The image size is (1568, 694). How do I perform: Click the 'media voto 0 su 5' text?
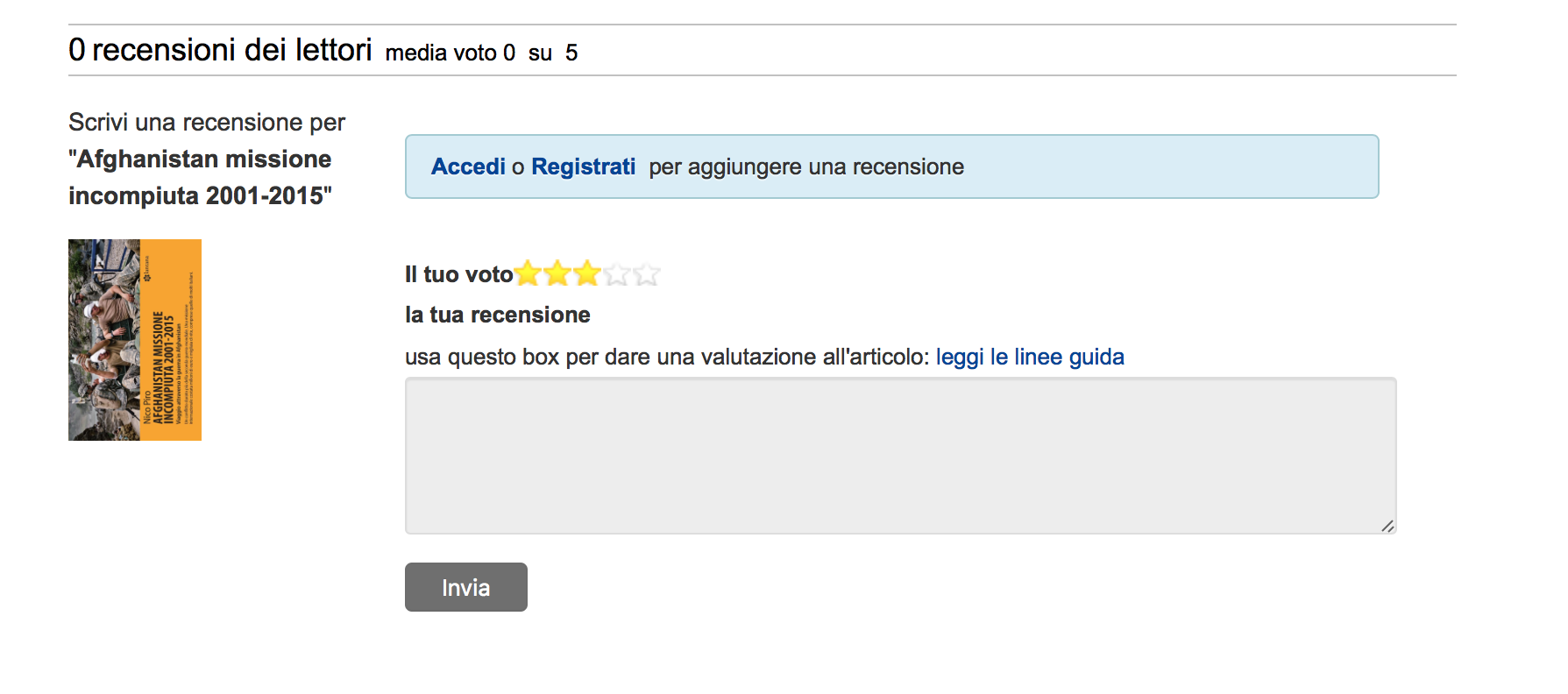click(x=481, y=53)
